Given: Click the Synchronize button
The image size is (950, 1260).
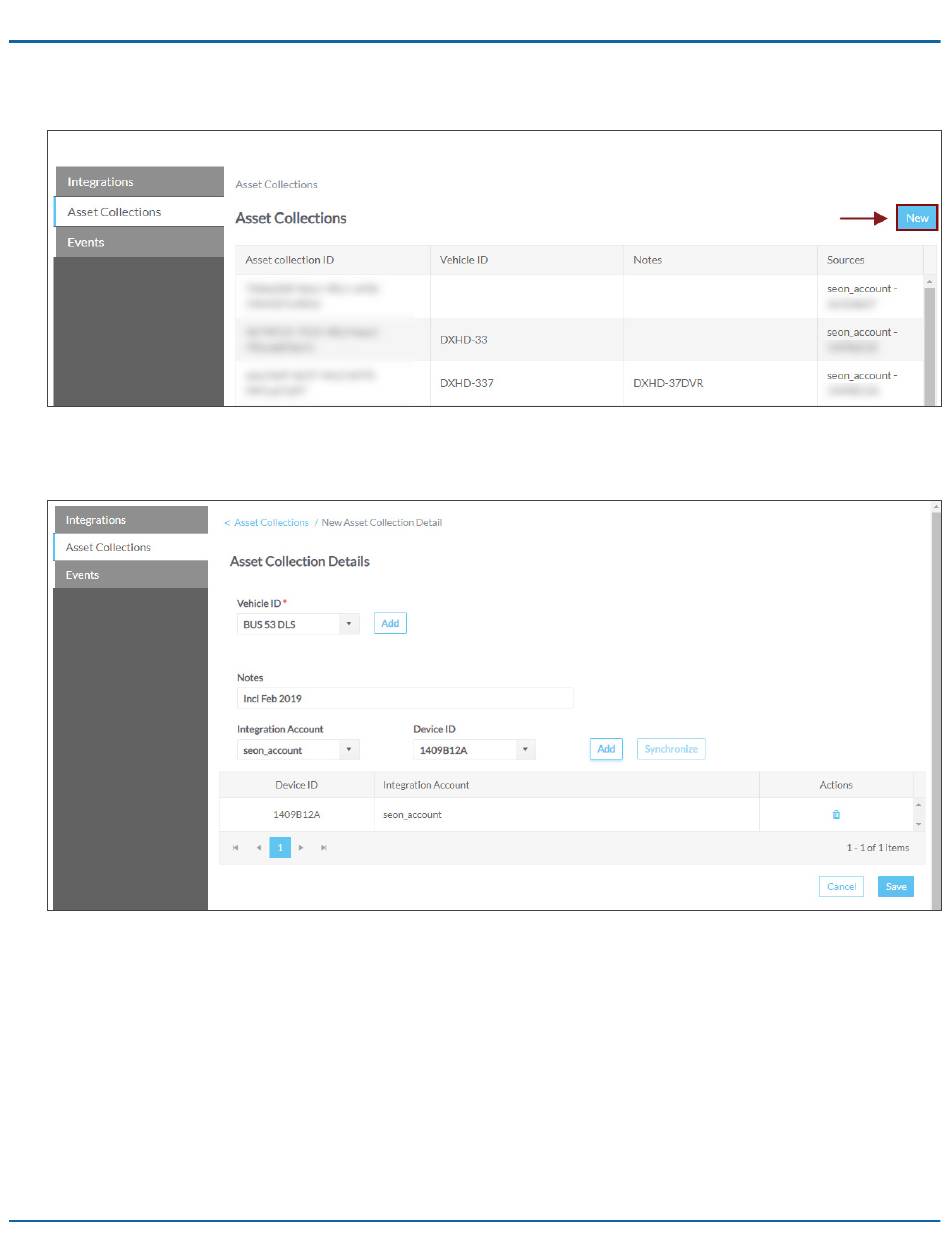Looking at the screenshot, I should (671, 749).
